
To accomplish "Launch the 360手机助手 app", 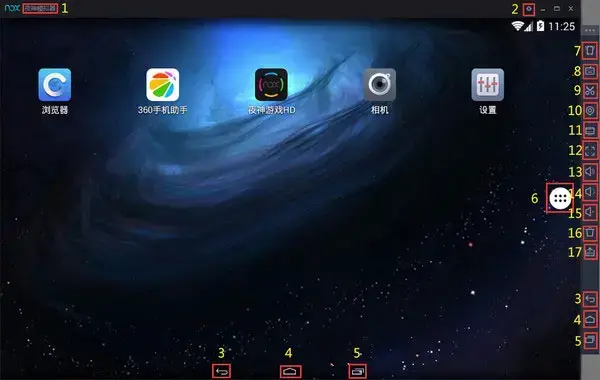I will 163,85.
